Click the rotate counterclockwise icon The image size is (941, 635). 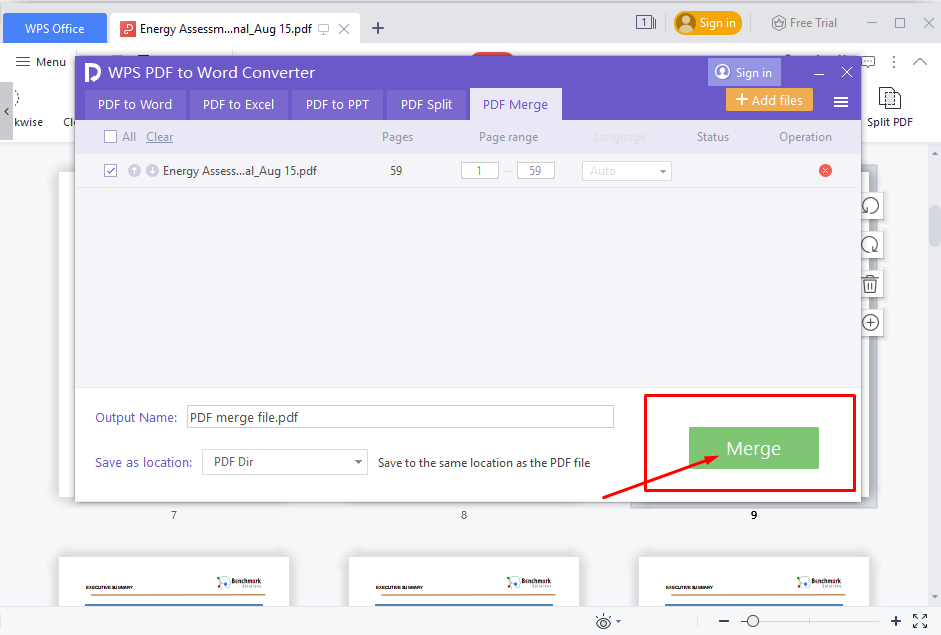[x=870, y=205]
